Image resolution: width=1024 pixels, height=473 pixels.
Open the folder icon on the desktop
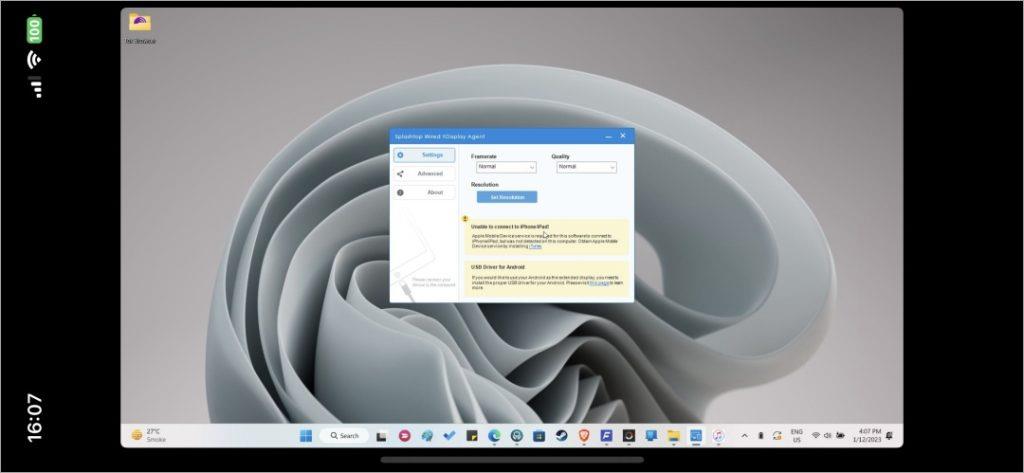tap(140, 22)
